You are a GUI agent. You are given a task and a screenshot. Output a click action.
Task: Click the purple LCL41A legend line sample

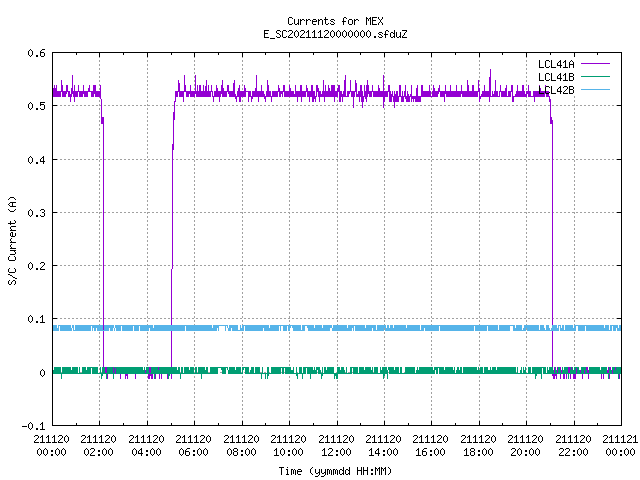coord(595,64)
